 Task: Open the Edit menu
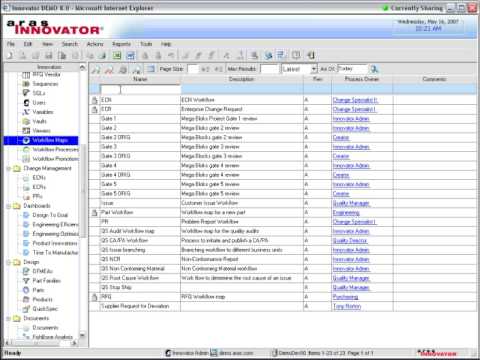click(28, 44)
